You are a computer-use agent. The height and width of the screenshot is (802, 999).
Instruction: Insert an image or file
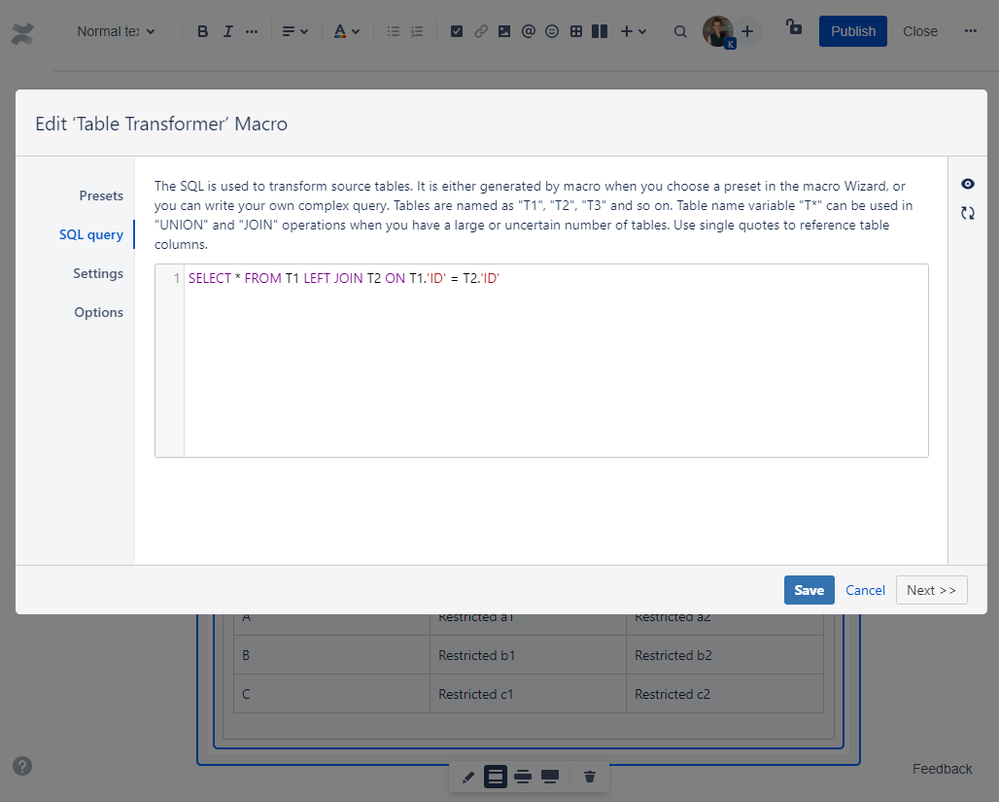(x=504, y=31)
